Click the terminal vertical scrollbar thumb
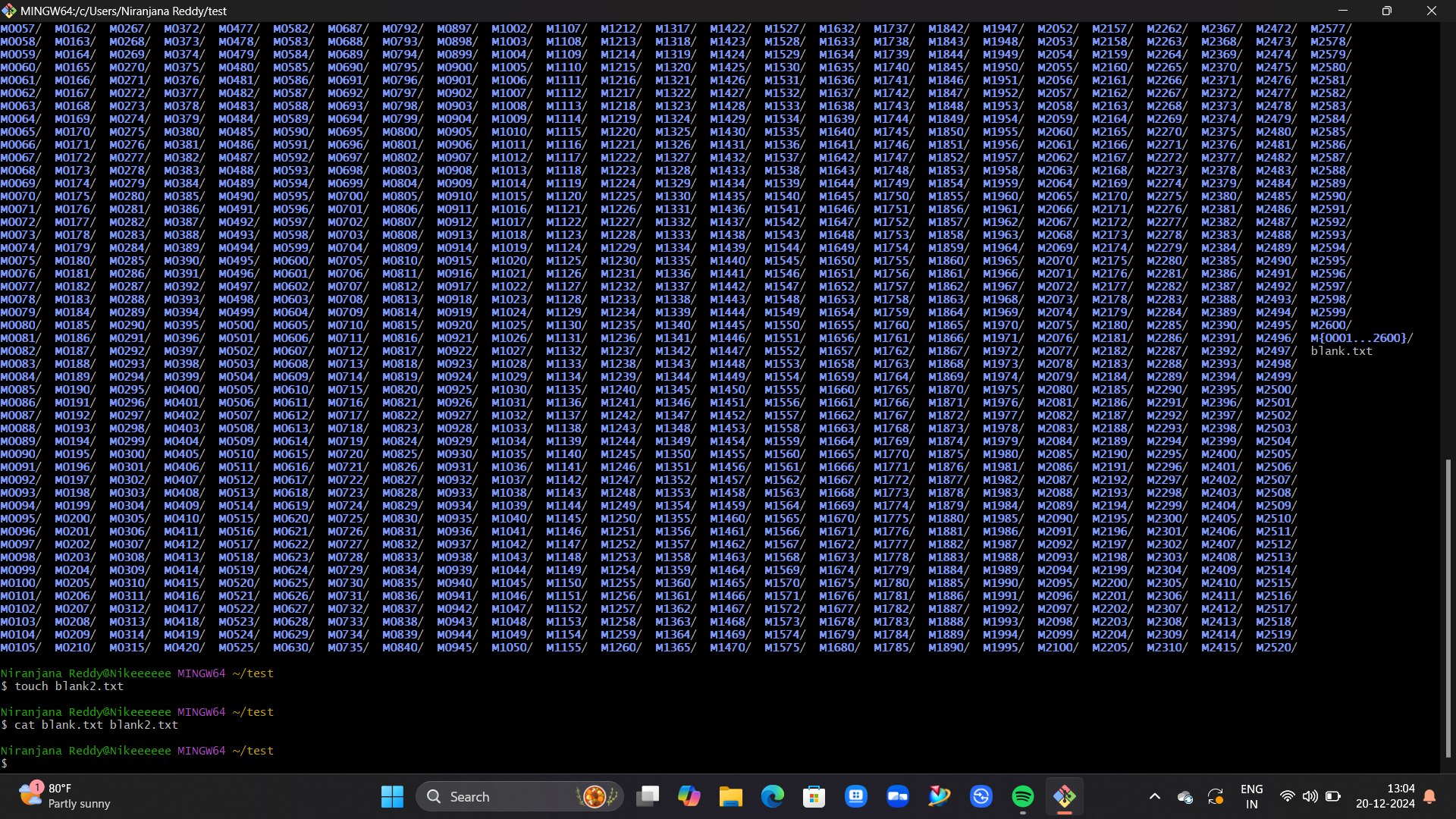This screenshot has height=819, width=1456. 1448,607
